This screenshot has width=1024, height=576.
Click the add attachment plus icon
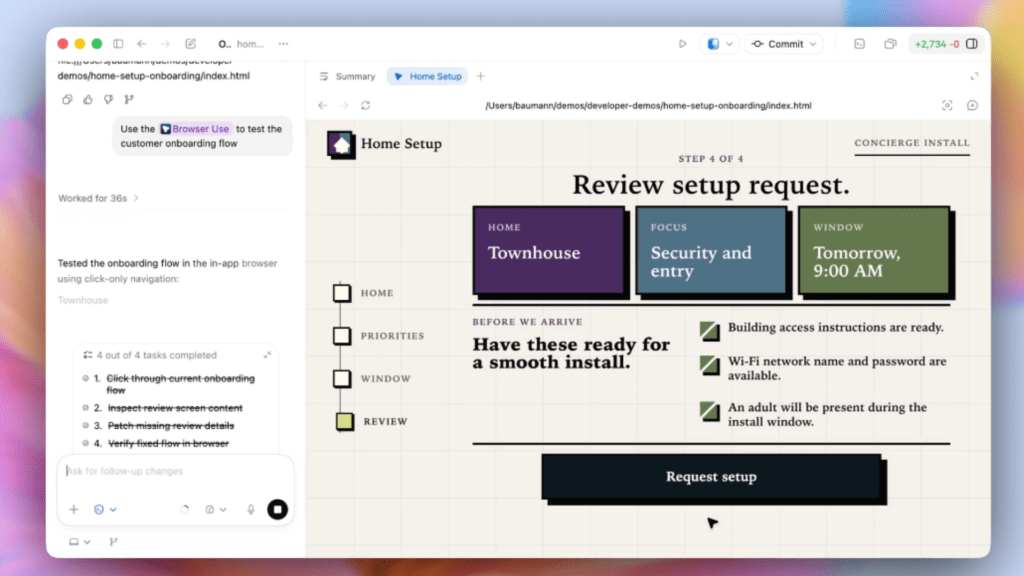pos(73,509)
